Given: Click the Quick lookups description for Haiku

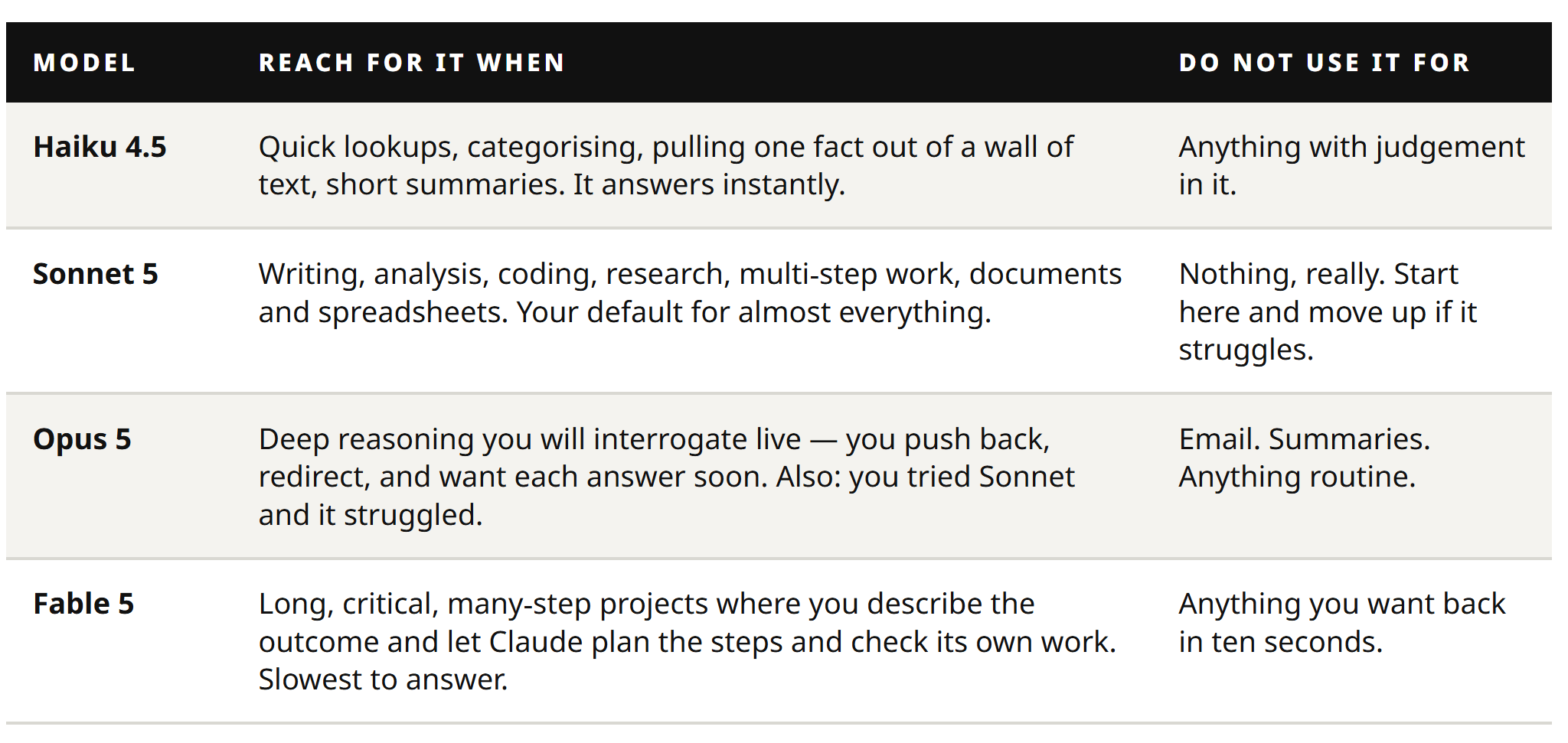Looking at the screenshot, I should point(666,165).
